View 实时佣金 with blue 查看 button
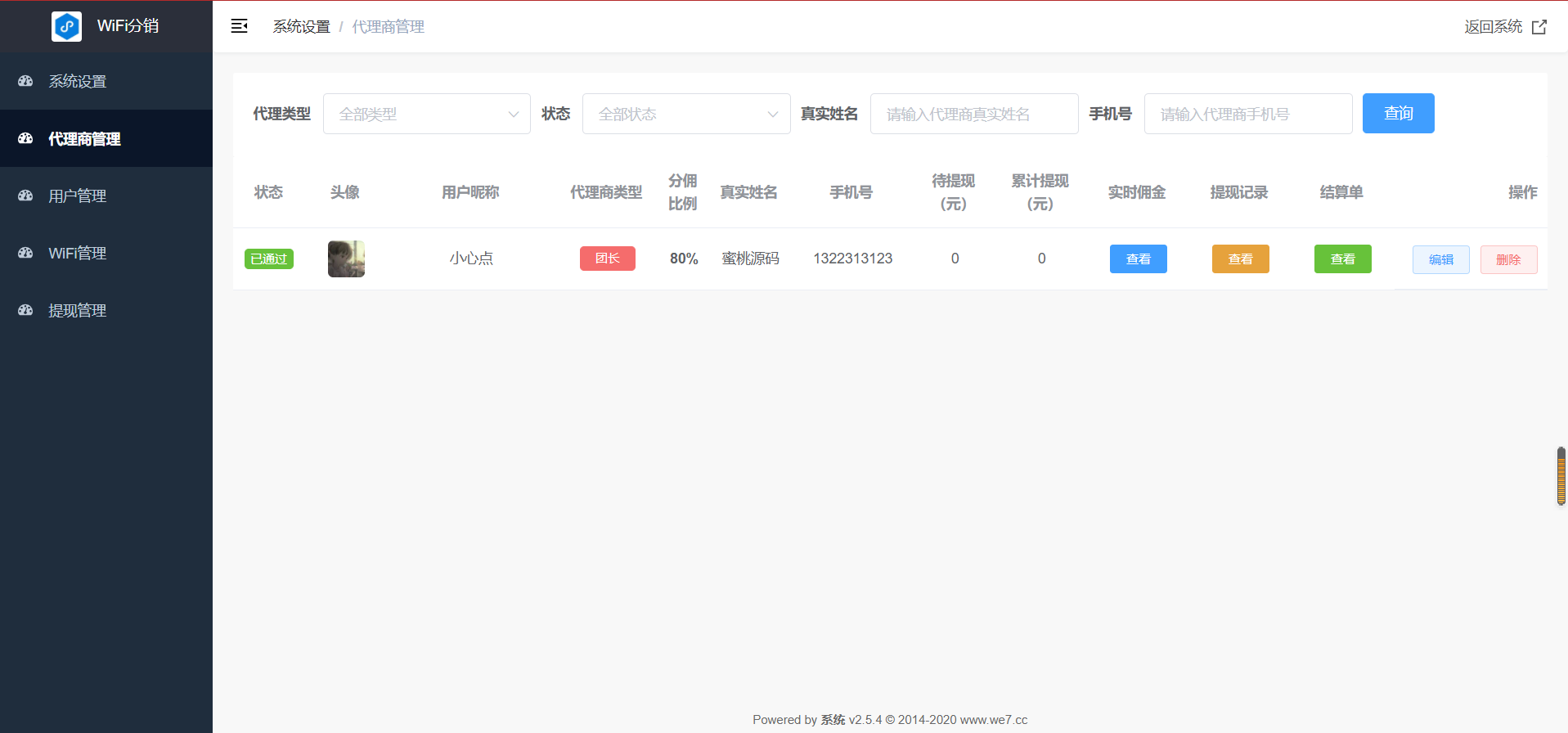This screenshot has width=1568, height=733. click(x=1138, y=259)
